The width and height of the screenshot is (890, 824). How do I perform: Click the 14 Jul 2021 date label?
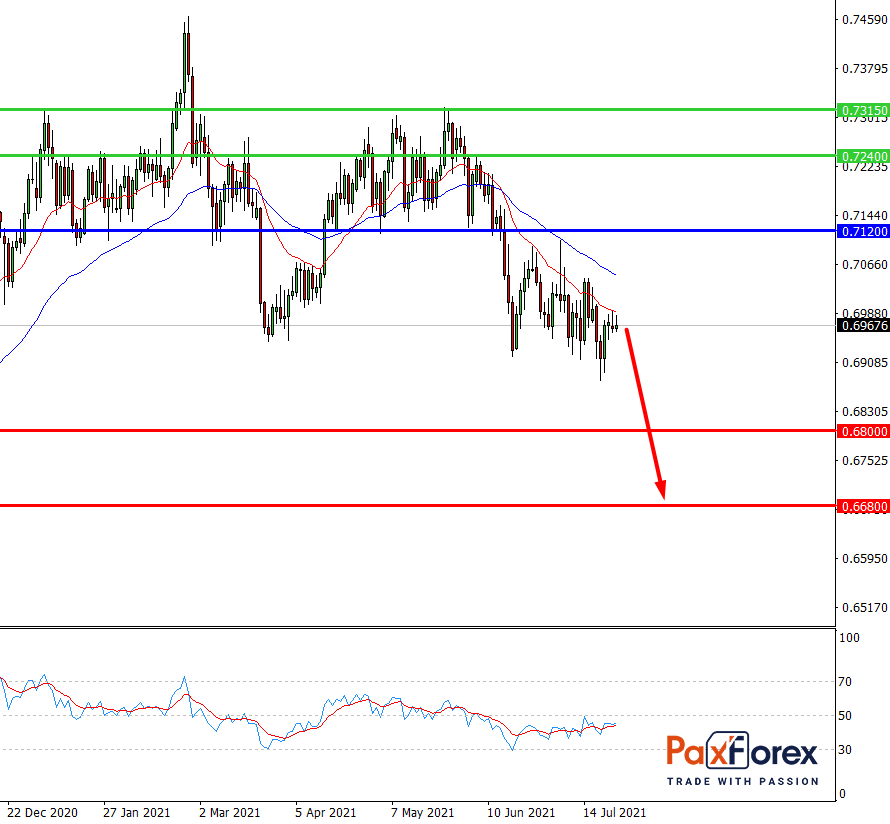point(615,812)
